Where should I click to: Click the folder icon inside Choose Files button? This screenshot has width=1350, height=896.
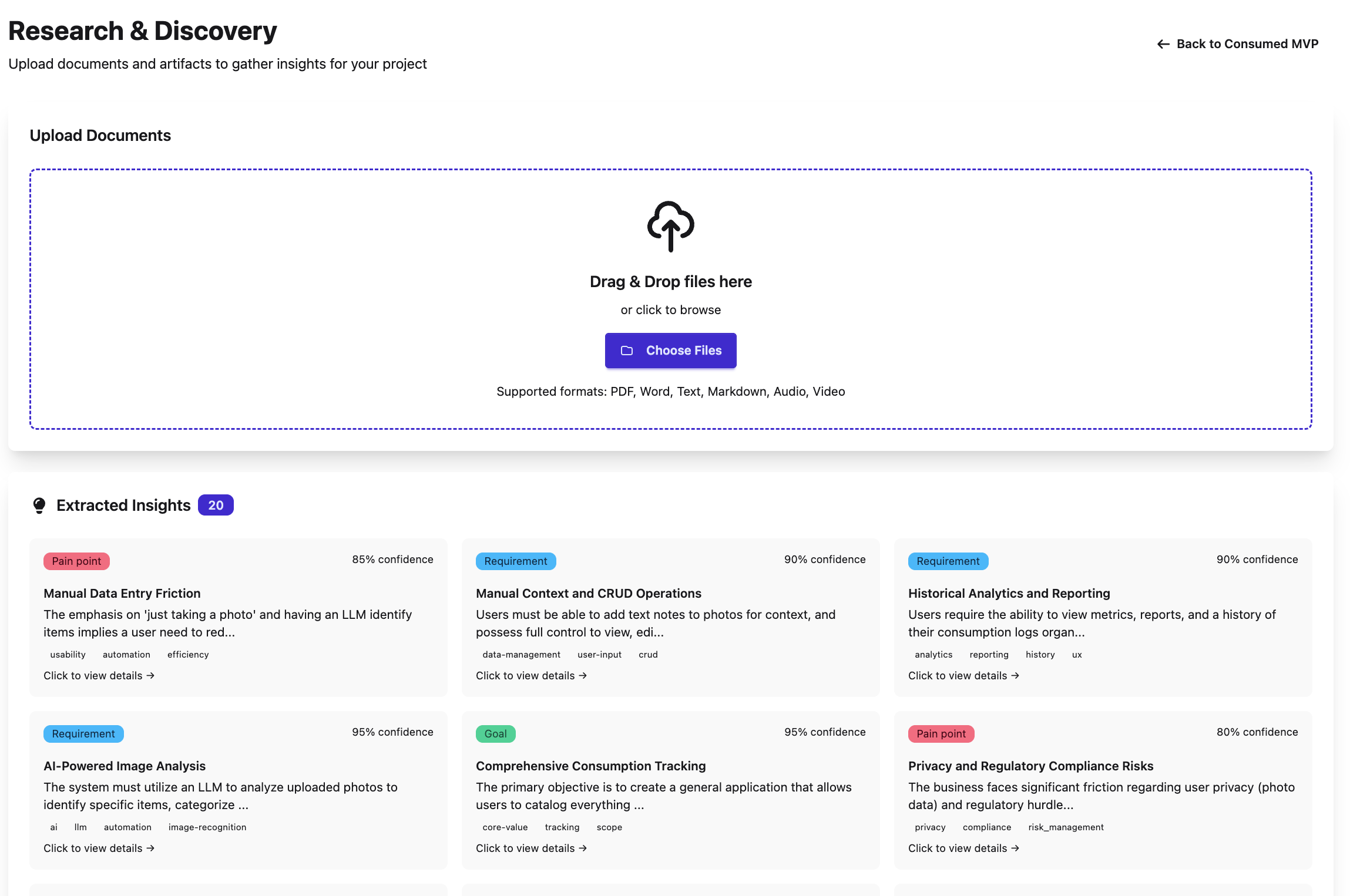627,351
